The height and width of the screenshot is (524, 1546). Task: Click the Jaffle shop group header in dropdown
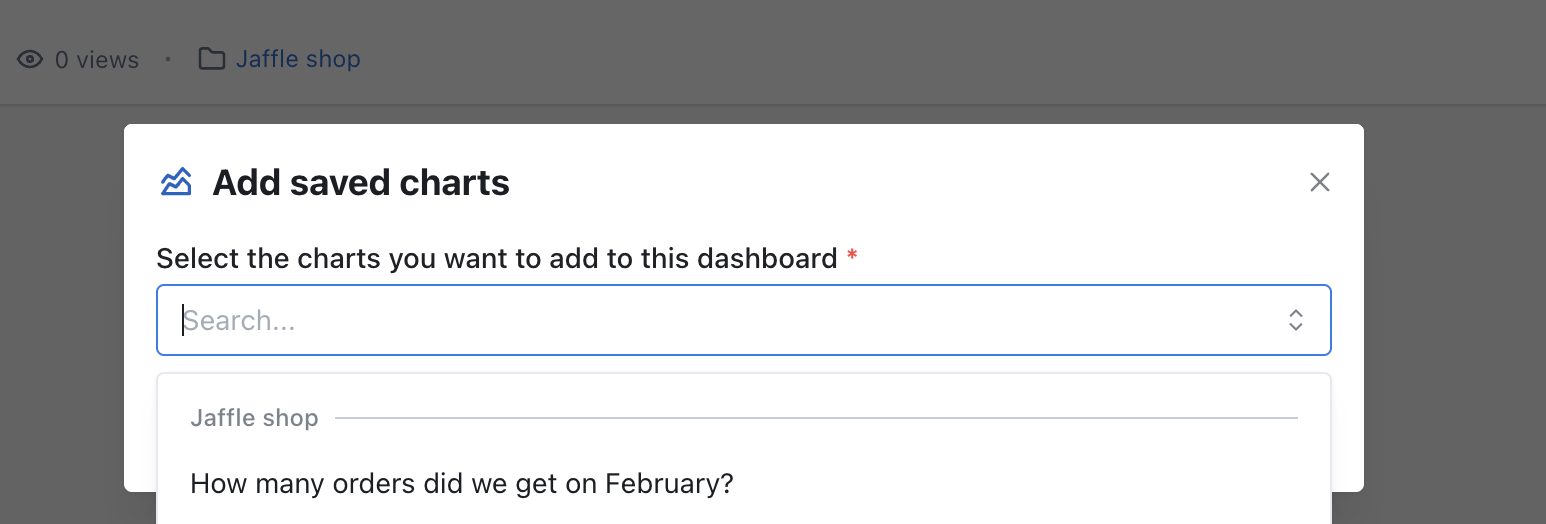pyautogui.click(x=255, y=418)
